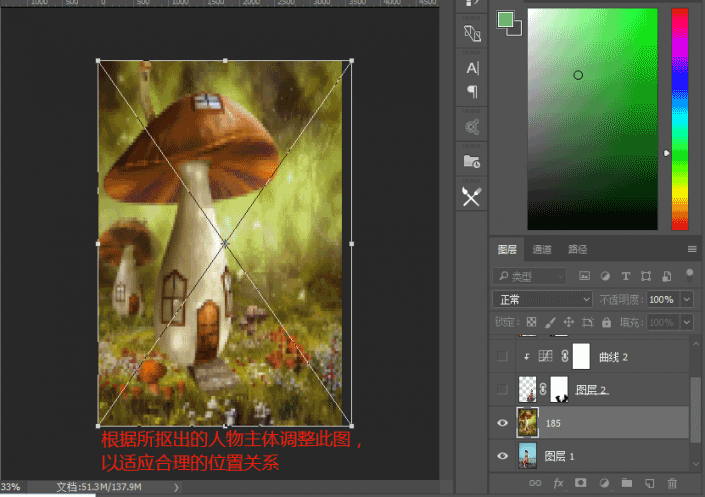Show the 图层 2 layer visibility box
This screenshot has width=705, height=497.
point(502,389)
